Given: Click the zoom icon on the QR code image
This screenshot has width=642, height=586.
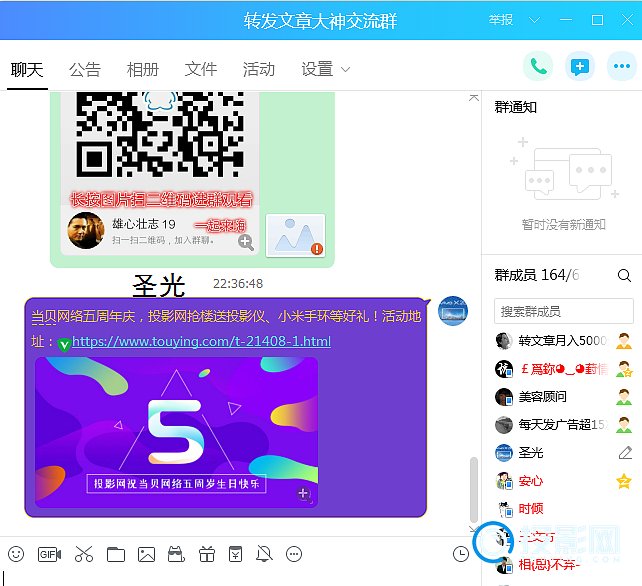Looking at the screenshot, I should (x=246, y=242).
